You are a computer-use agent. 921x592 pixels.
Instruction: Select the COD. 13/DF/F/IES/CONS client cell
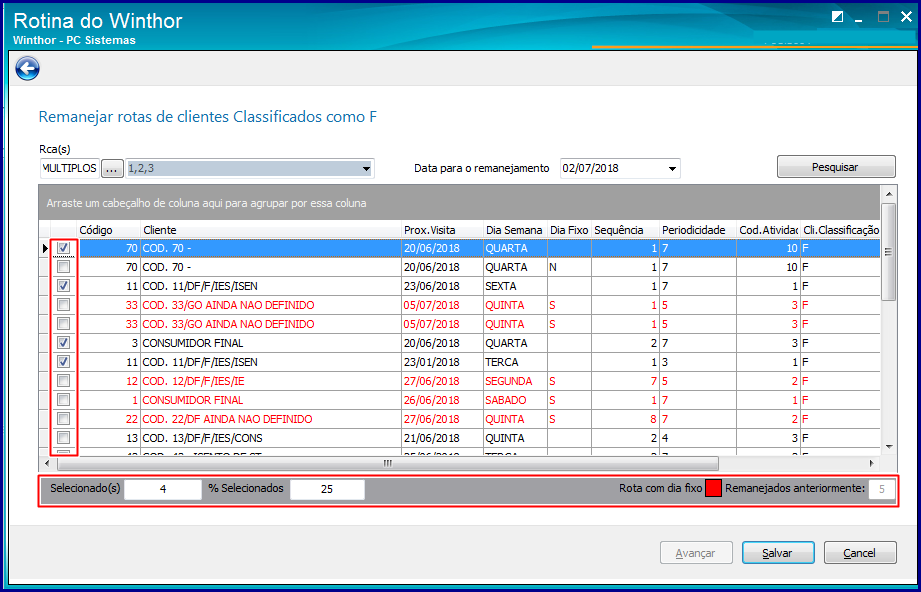[x=271, y=438]
